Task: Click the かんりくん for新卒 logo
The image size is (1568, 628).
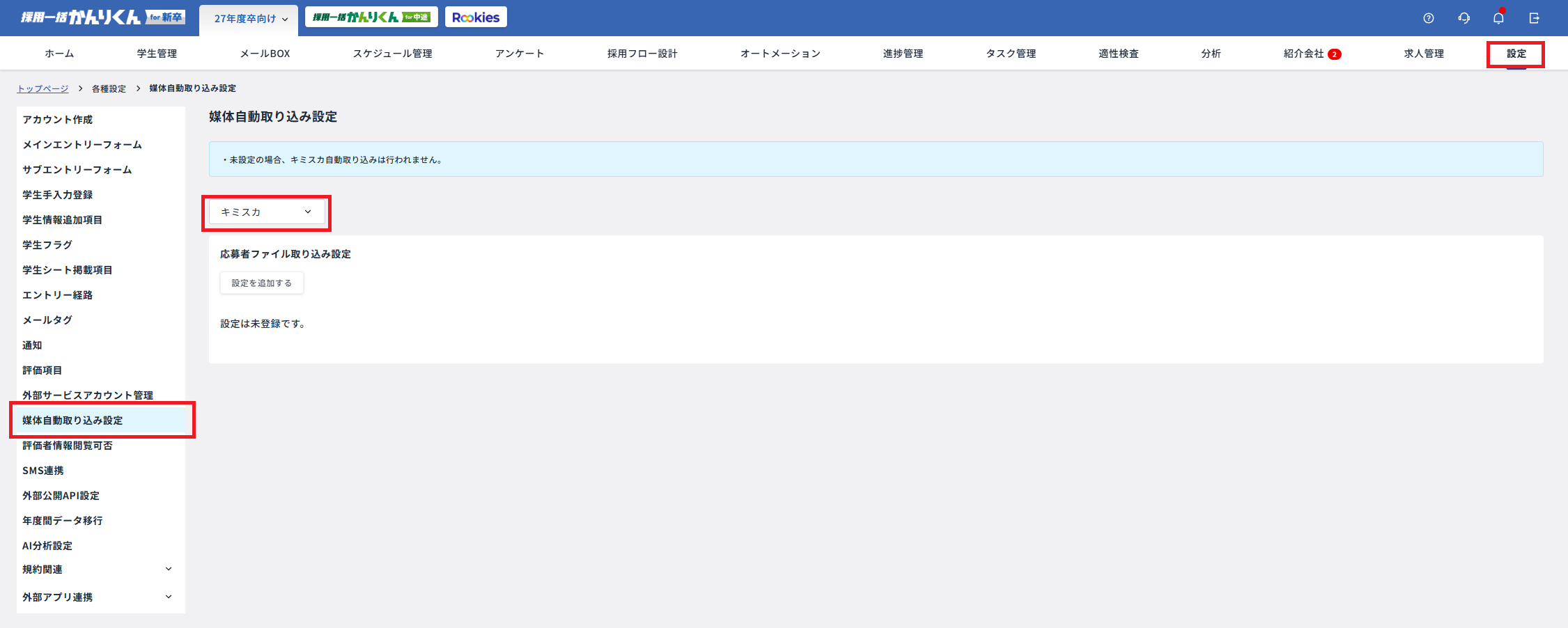Action: (x=98, y=17)
